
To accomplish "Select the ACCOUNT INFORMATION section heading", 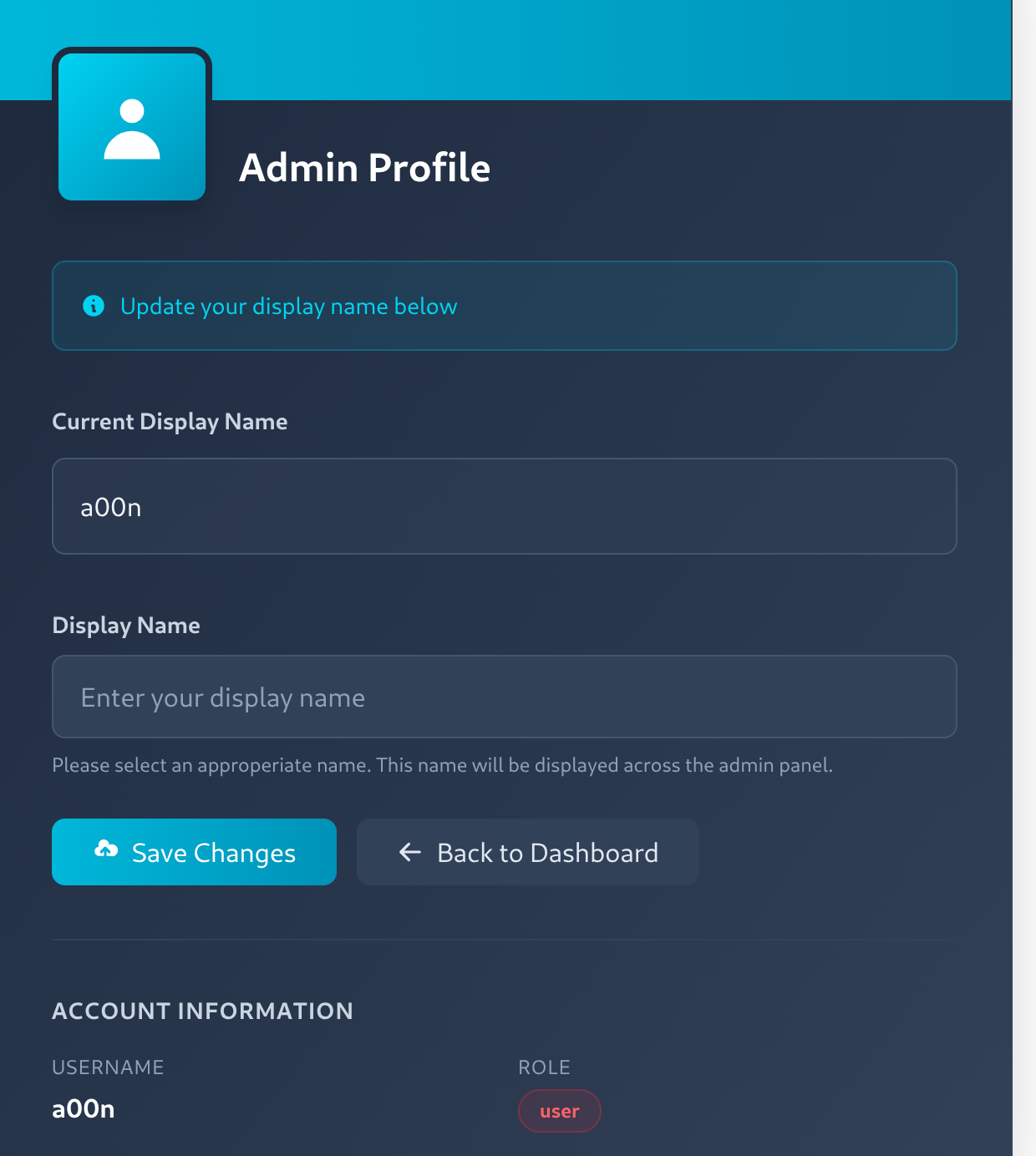I will click(x=203, y=1011).
